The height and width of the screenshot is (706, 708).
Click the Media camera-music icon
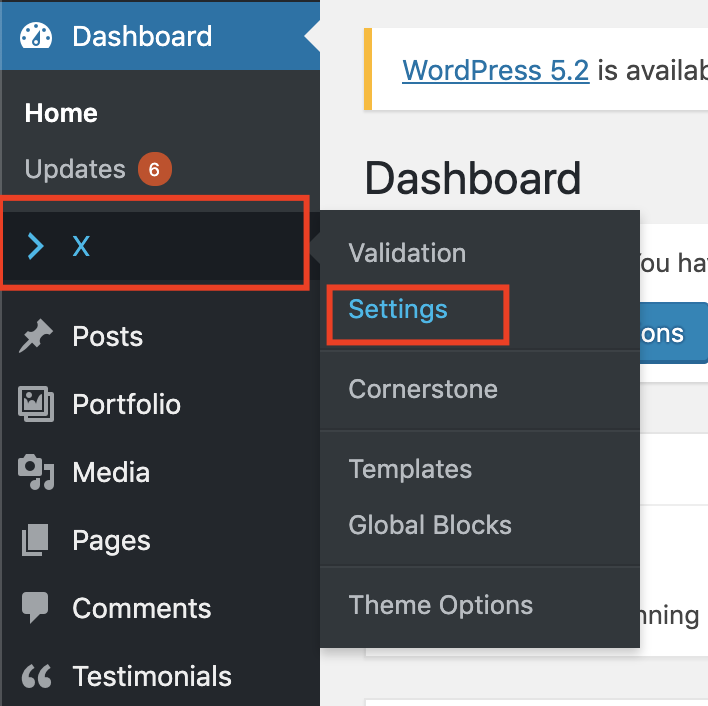tap(37, 473)
